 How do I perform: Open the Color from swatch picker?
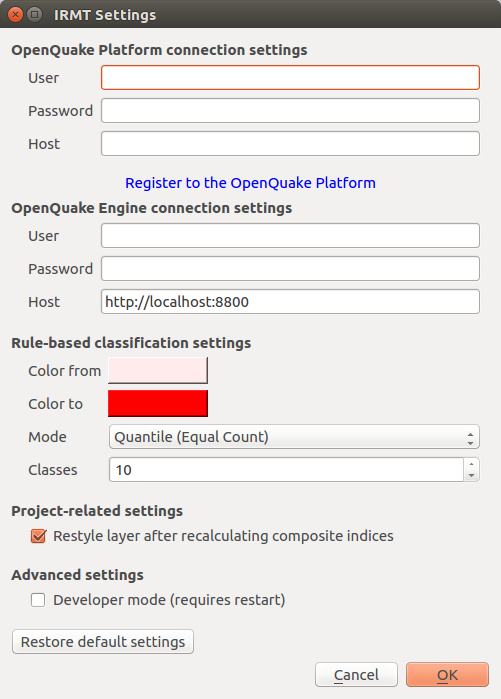(158, 370)
